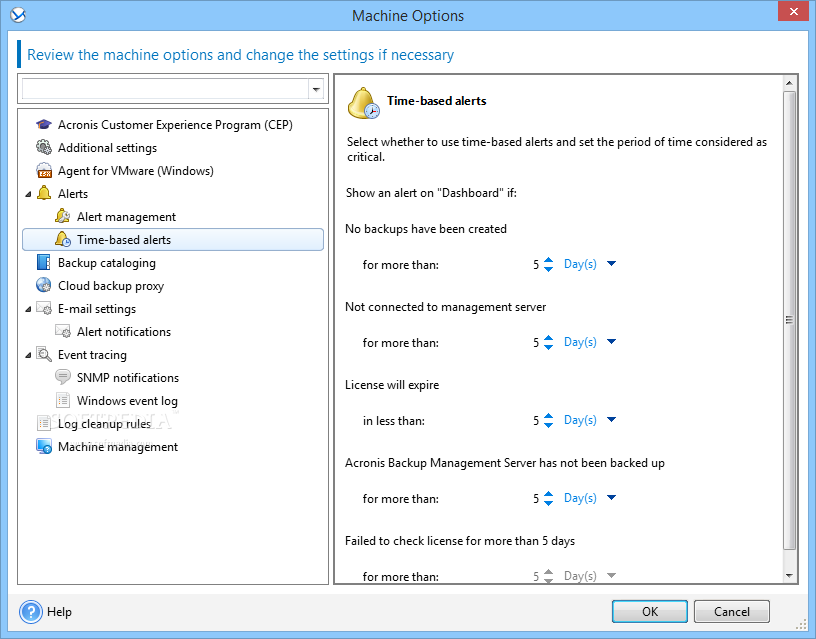The image size is (816, 639).
Task: Click Cancel to discard changes
Action: (732, 611)
